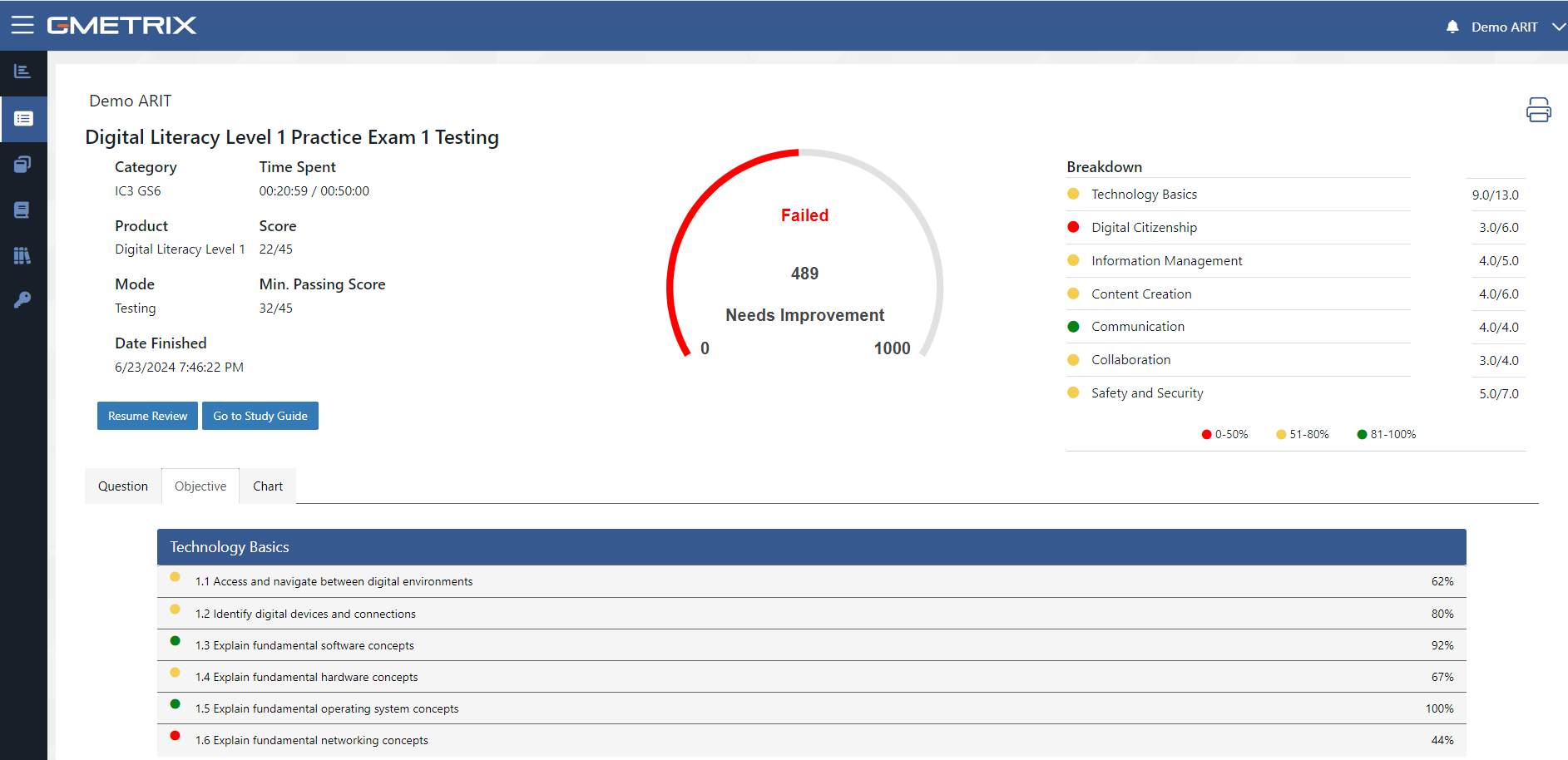
Task: Click the red dot beside Digital Citizenship
Action: pos(1073,227)
